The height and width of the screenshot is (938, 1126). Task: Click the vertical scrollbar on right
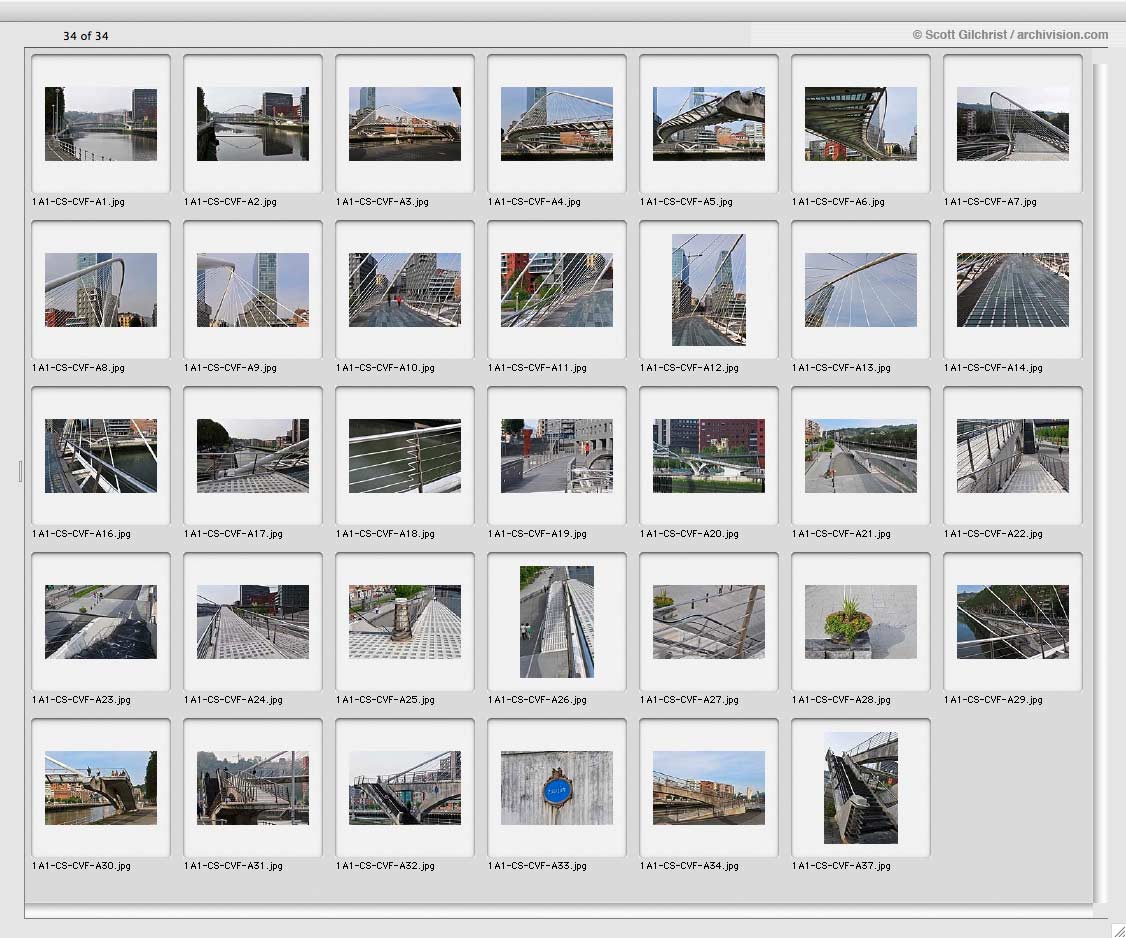1100,483
